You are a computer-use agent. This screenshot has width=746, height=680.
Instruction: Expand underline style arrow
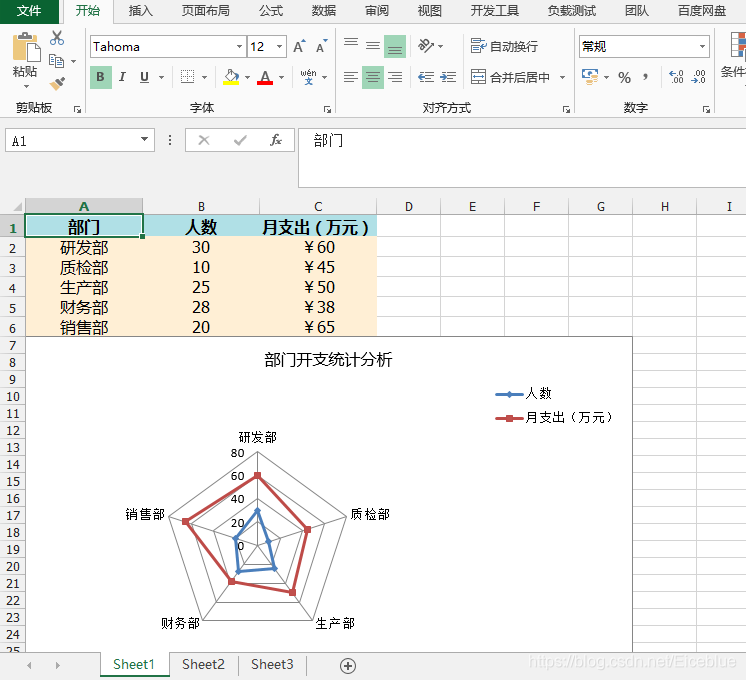pos(162,77)
